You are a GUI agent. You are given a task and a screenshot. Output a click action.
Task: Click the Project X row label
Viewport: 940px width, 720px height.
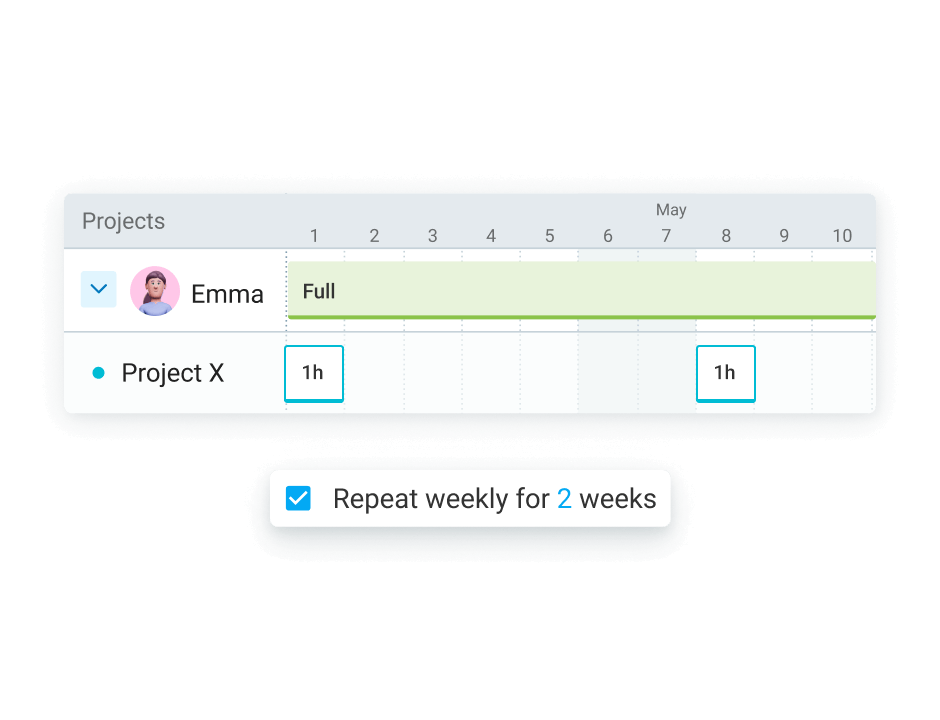(172, 372)
